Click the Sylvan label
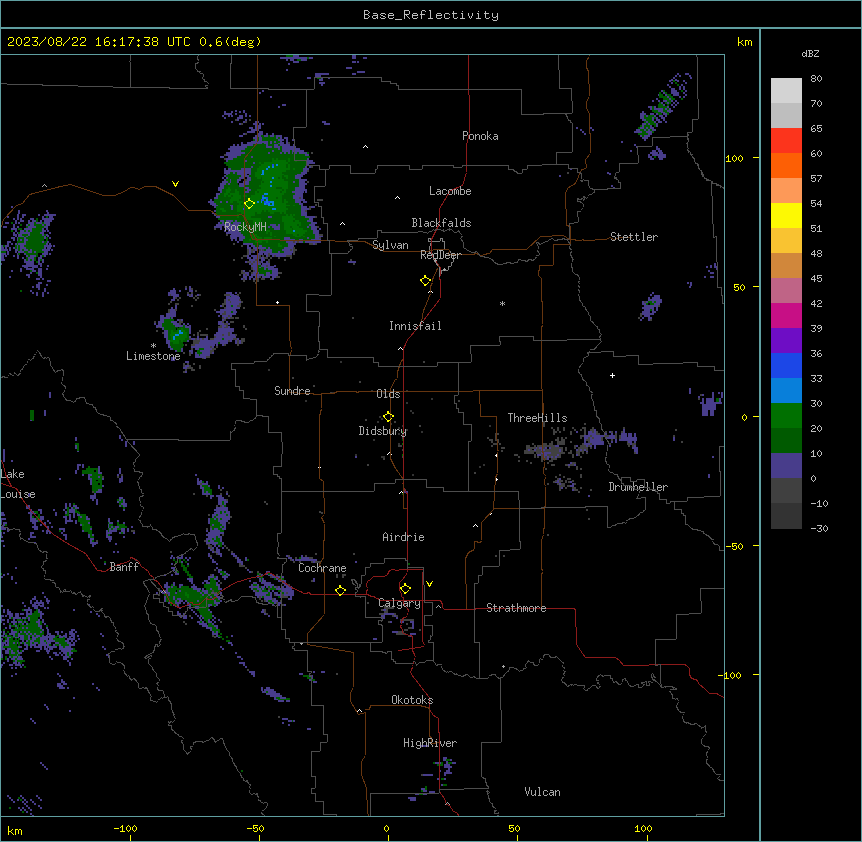The width and height of the screenshot is (862, 842). pos(390,245)
